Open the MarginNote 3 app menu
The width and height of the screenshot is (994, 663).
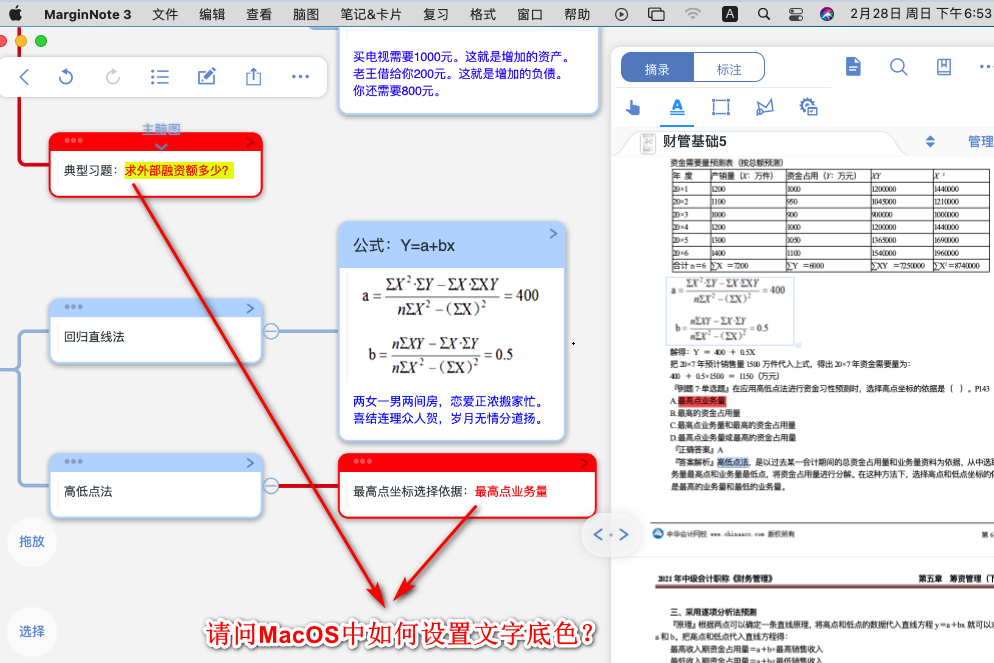coord(87,14)
